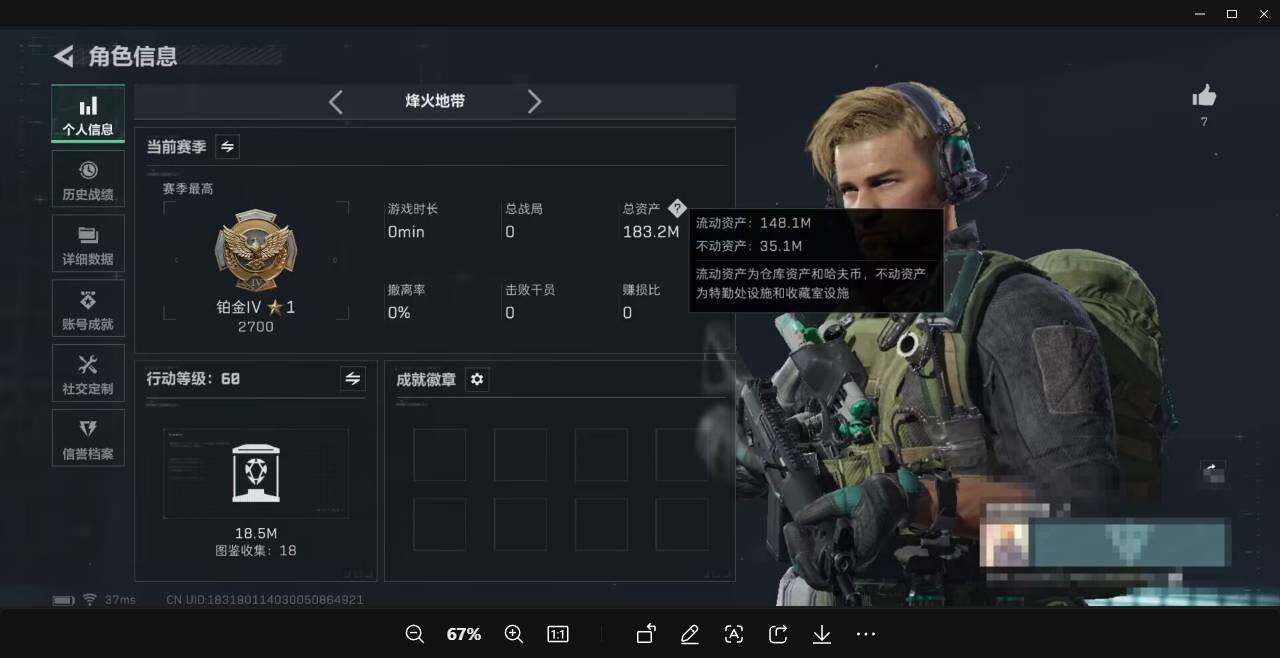The image size is (1280, 658).
Task: Click the 1:1 actual size button
Action: pos(558,634)
